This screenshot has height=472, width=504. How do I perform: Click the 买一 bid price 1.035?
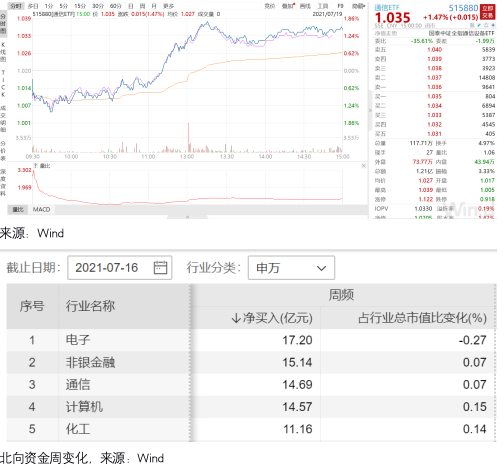[434, 96]
